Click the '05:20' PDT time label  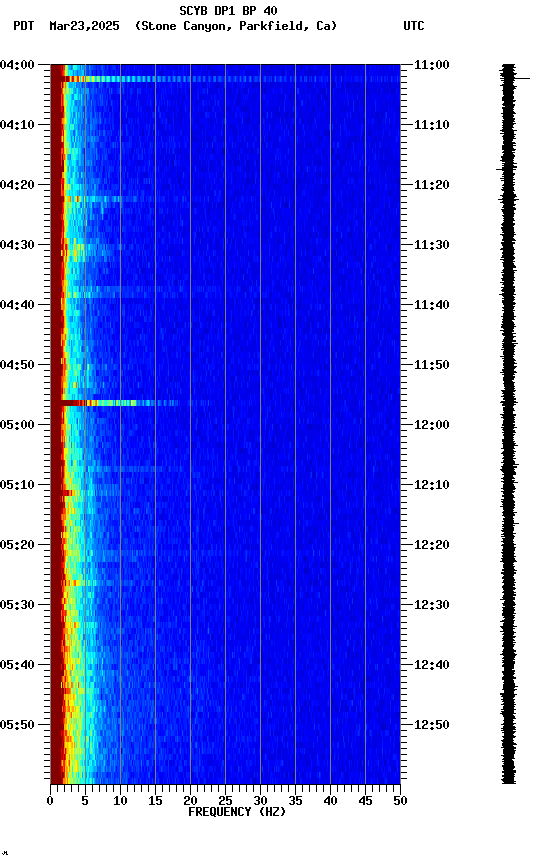(x=17, y=545)
